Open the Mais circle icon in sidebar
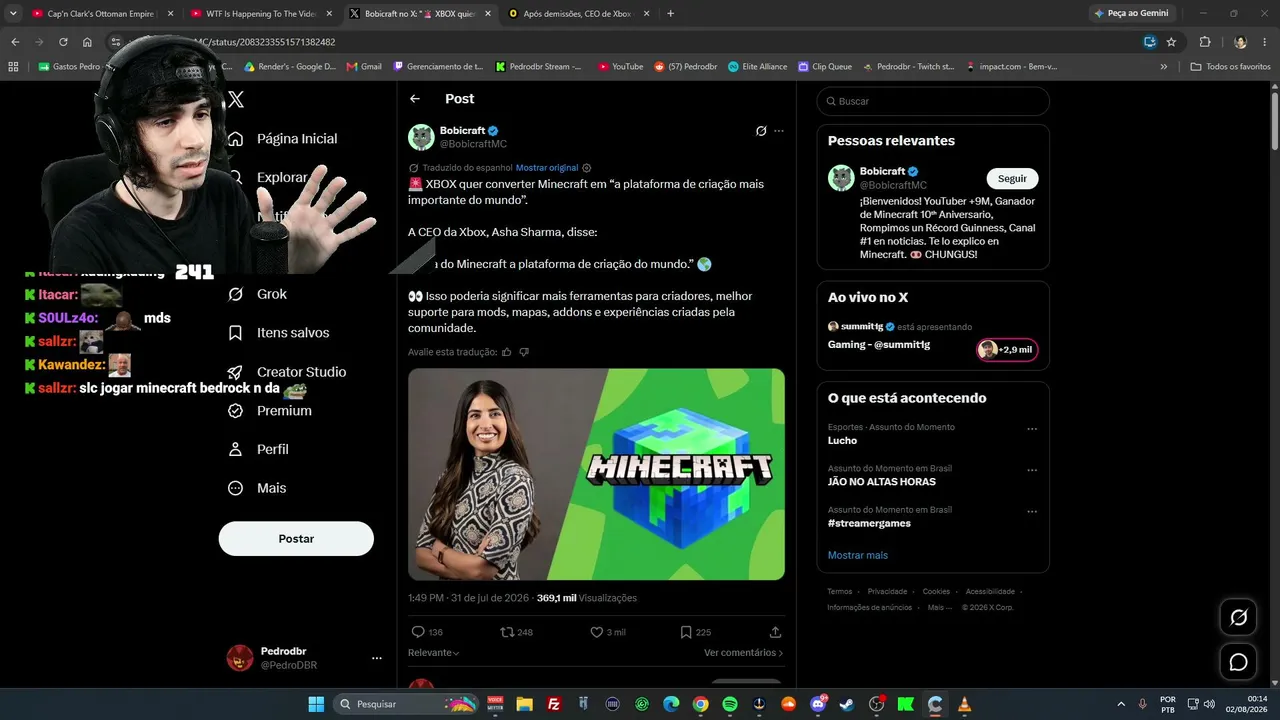 click(236, 488)
